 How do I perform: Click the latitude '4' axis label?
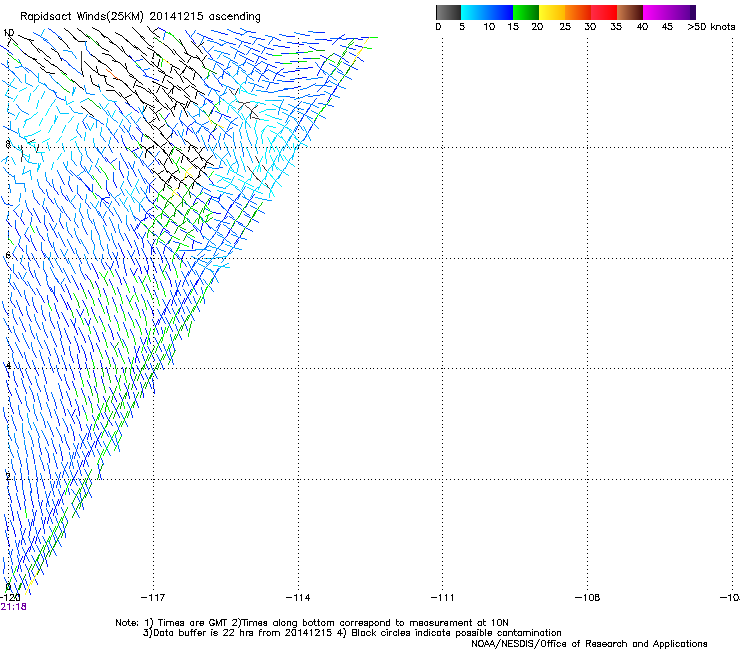(x=8, y=366)
